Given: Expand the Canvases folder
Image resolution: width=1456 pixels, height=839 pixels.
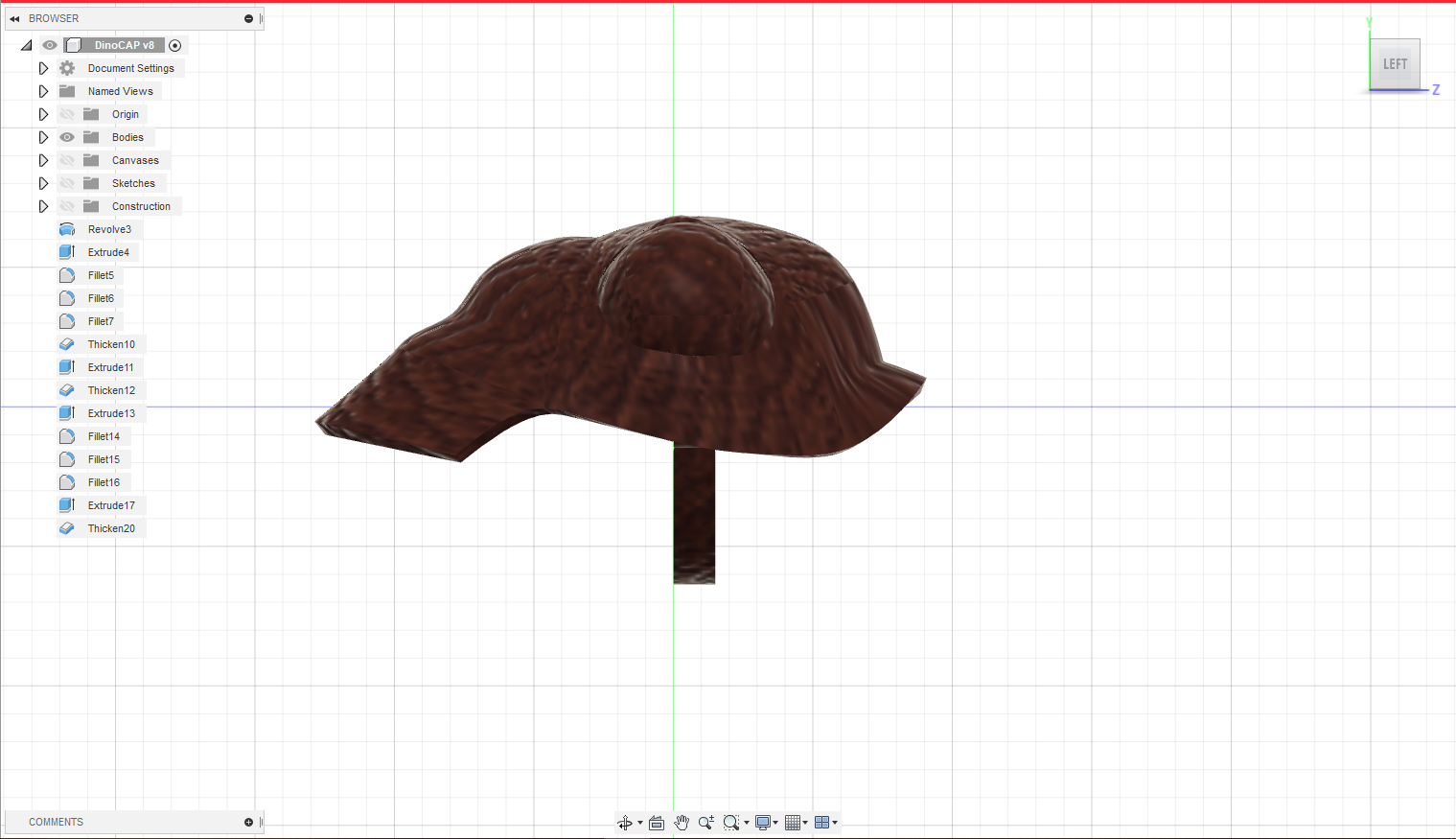Looking at the screenshot, I should 43,160.
